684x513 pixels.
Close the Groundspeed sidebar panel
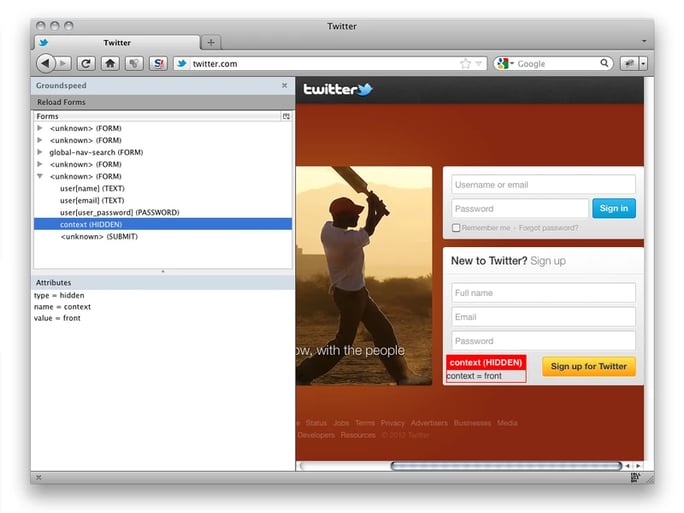pyautogui.click(x=284, y=86)
